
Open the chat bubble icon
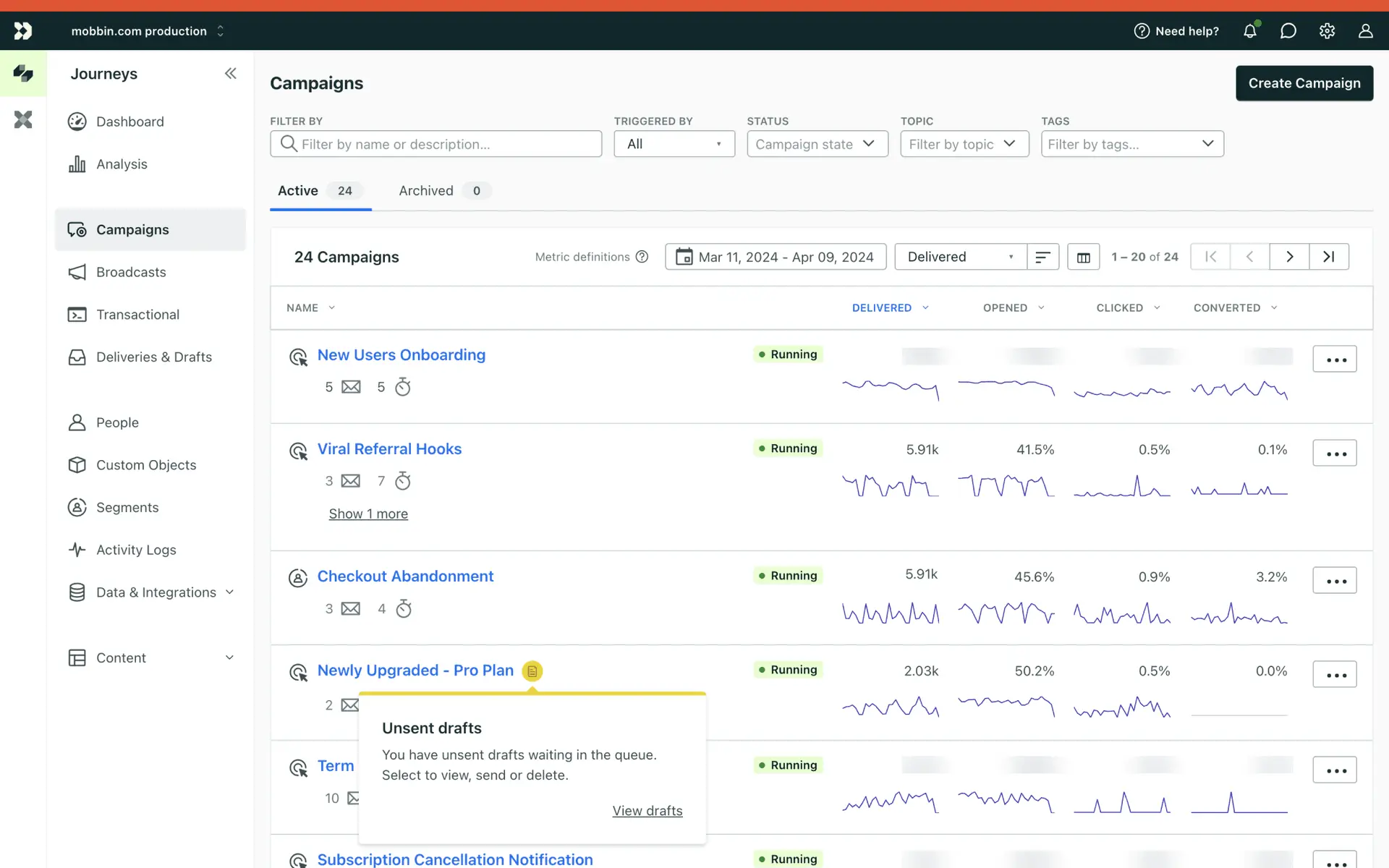pos(1288,31)
